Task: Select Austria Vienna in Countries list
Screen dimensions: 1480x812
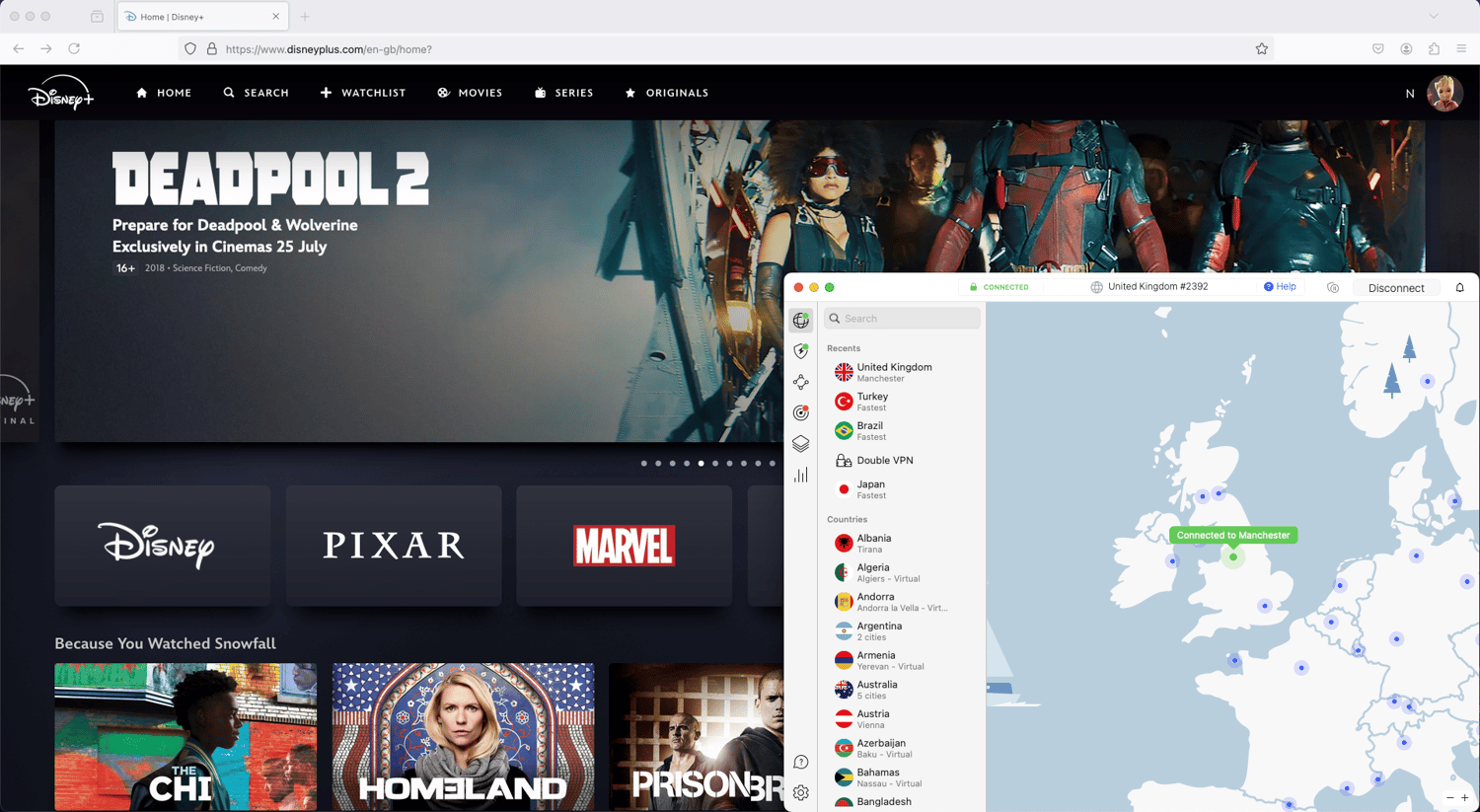Action: [902, 719]
